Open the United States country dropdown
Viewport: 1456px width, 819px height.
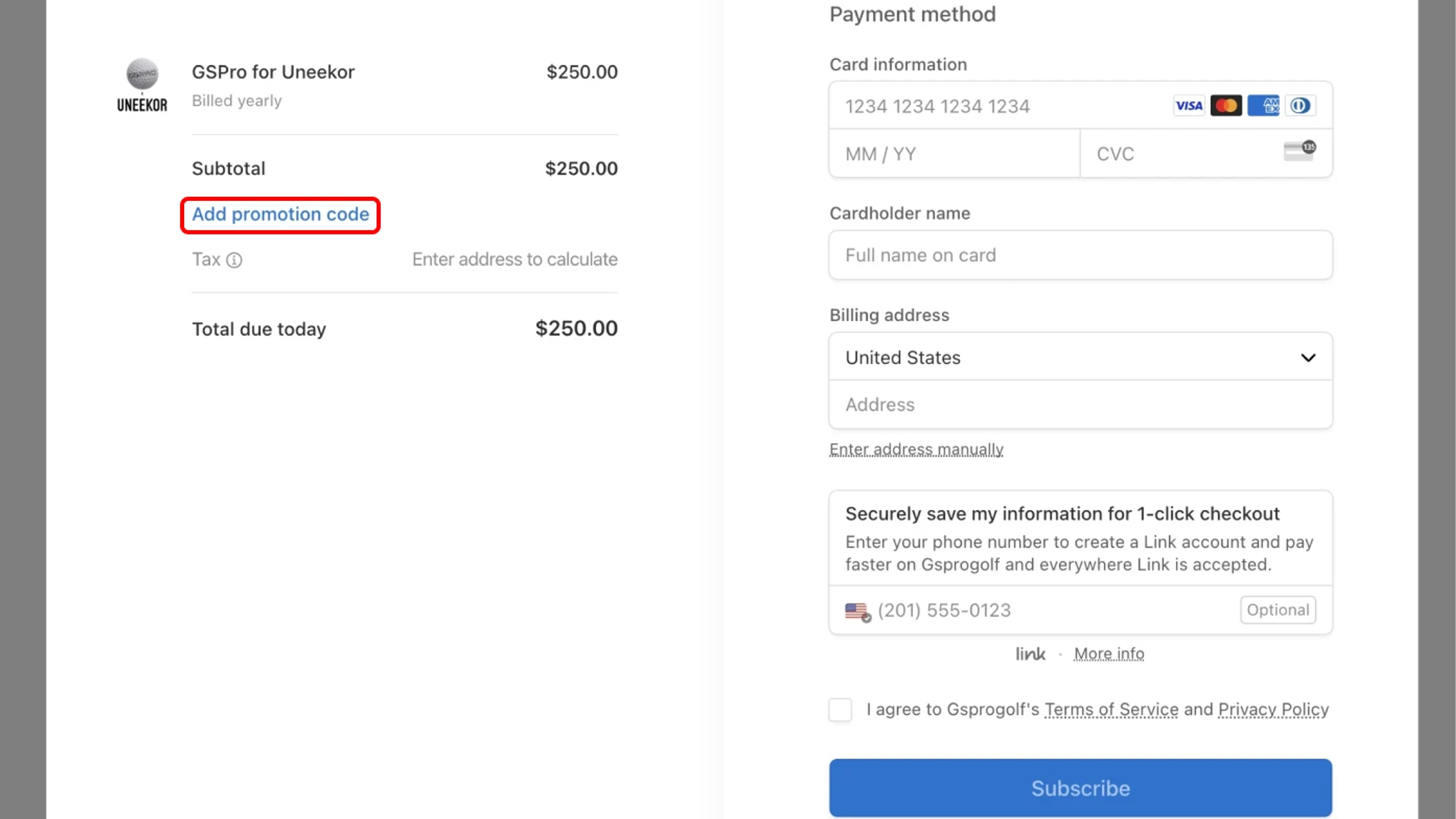(1080, 357)
